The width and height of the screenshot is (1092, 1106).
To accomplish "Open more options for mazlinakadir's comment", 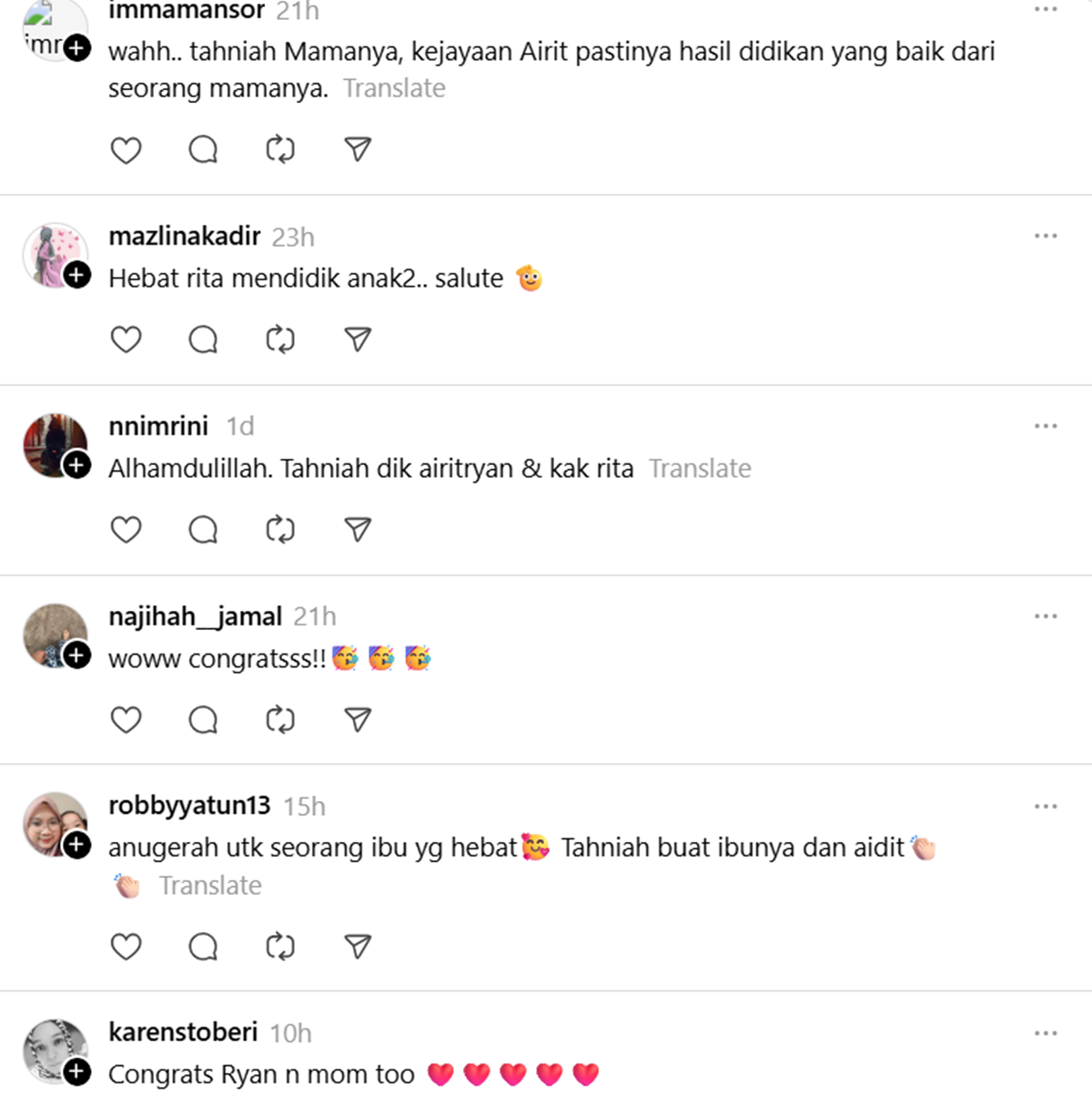I will [1046, 236].
